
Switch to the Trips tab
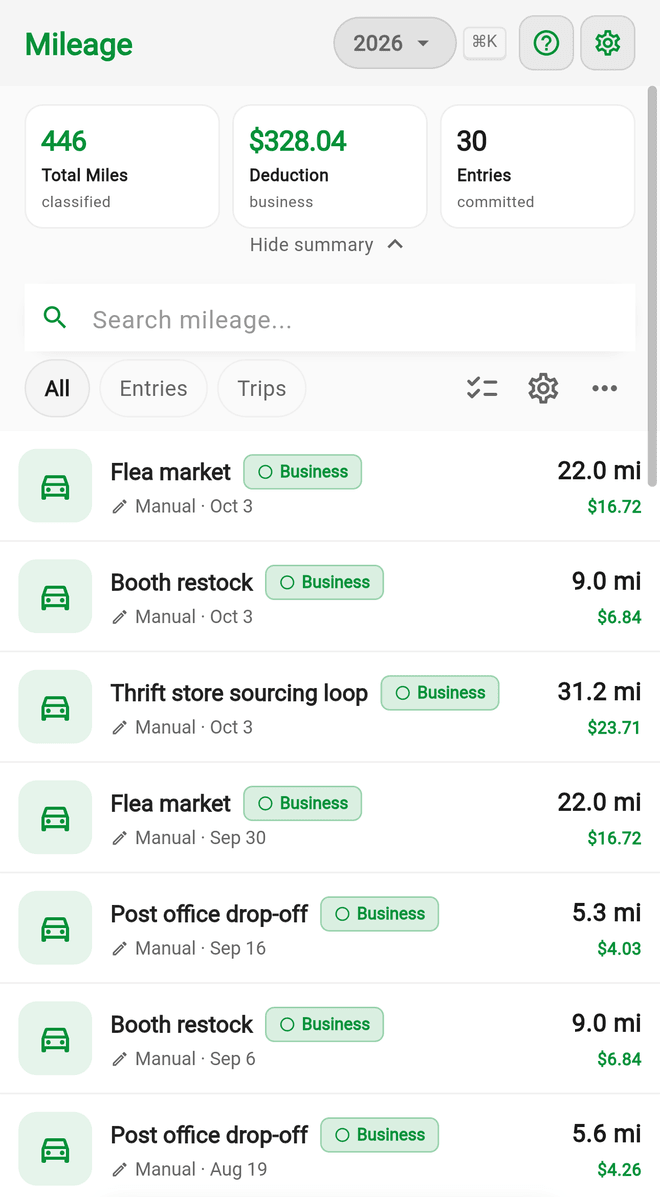tap(262, 389)
